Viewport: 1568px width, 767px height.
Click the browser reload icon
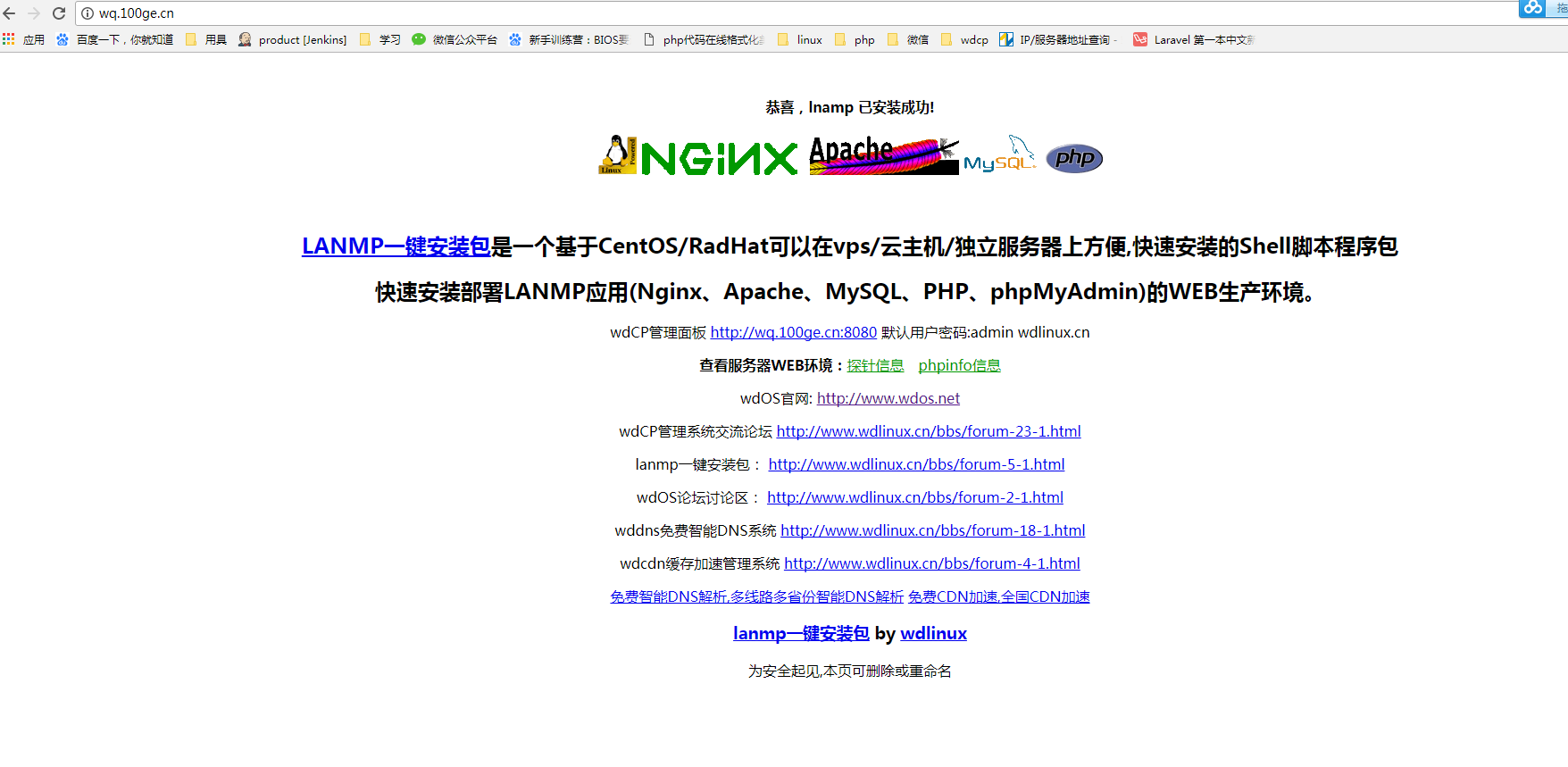pyautogui.click(x=59, y=13)
